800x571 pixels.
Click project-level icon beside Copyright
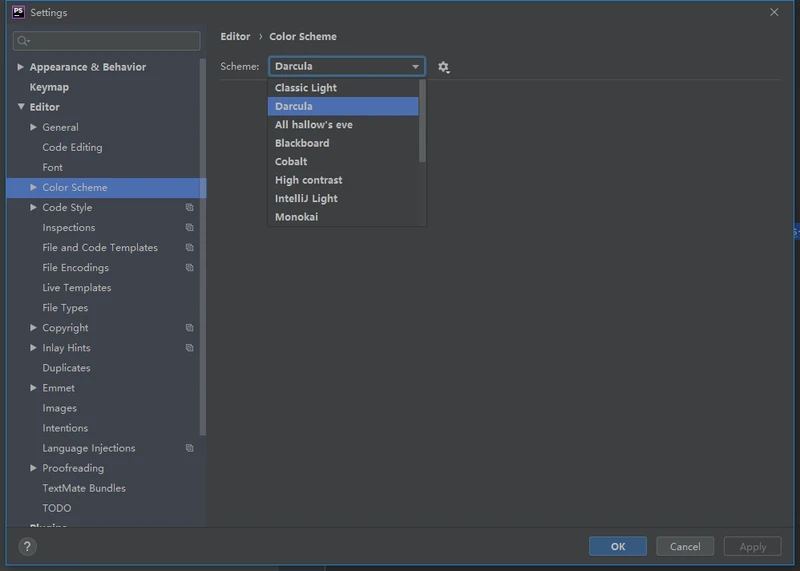coord(189,328)
